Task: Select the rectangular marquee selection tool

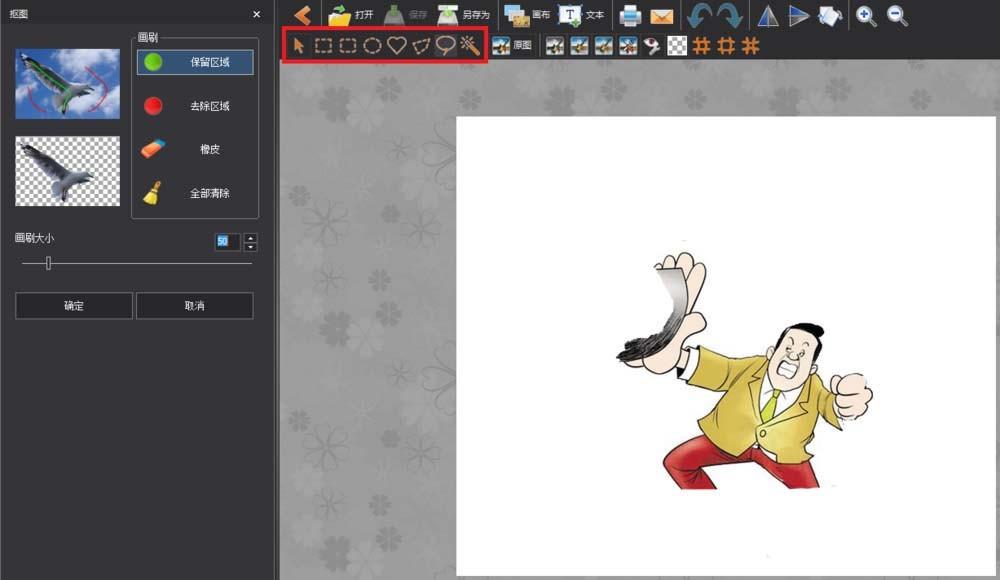Action: [x=324, y=45]
